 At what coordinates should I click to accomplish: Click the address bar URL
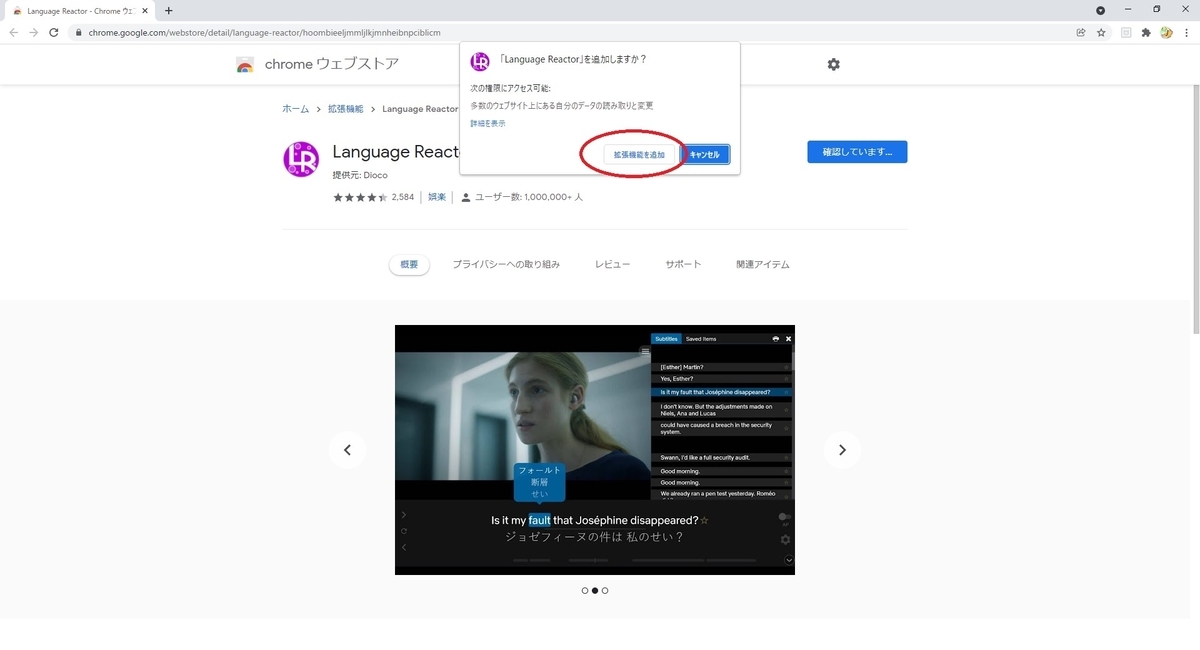tap(264, 32)
